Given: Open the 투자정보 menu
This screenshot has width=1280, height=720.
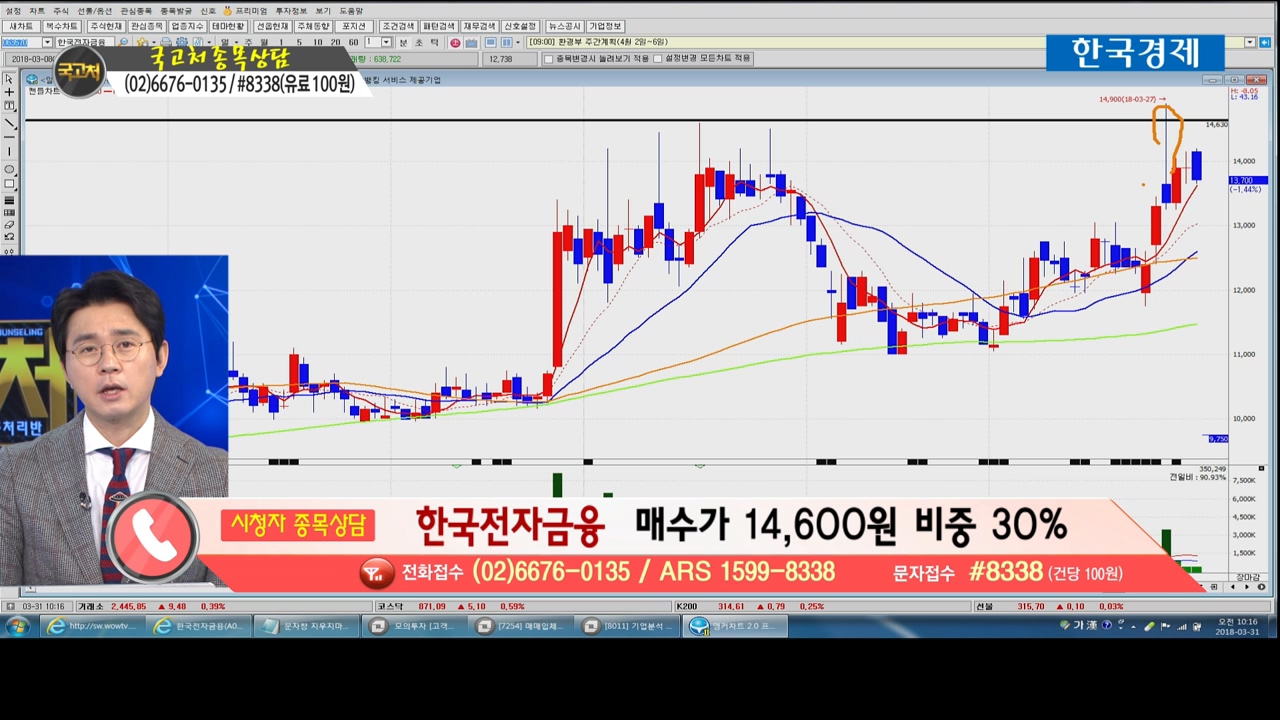Looking at the screenshot, I should [x=290, y=10].
